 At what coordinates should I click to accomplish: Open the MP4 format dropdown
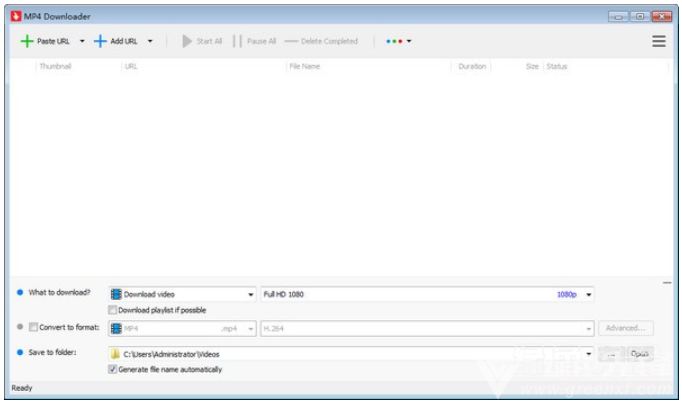[251, 329]
